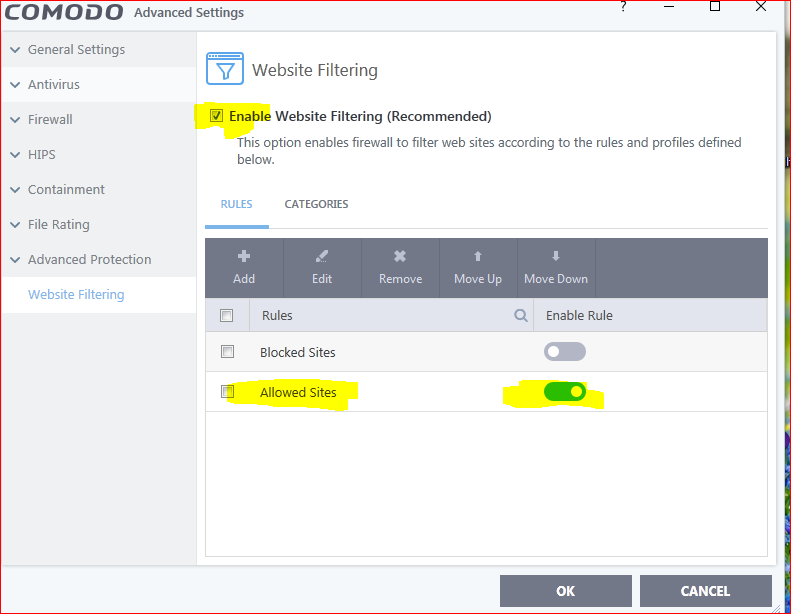791x614 pixels.
Task: Click the Add rule plus icon
Action: [244, 256]
